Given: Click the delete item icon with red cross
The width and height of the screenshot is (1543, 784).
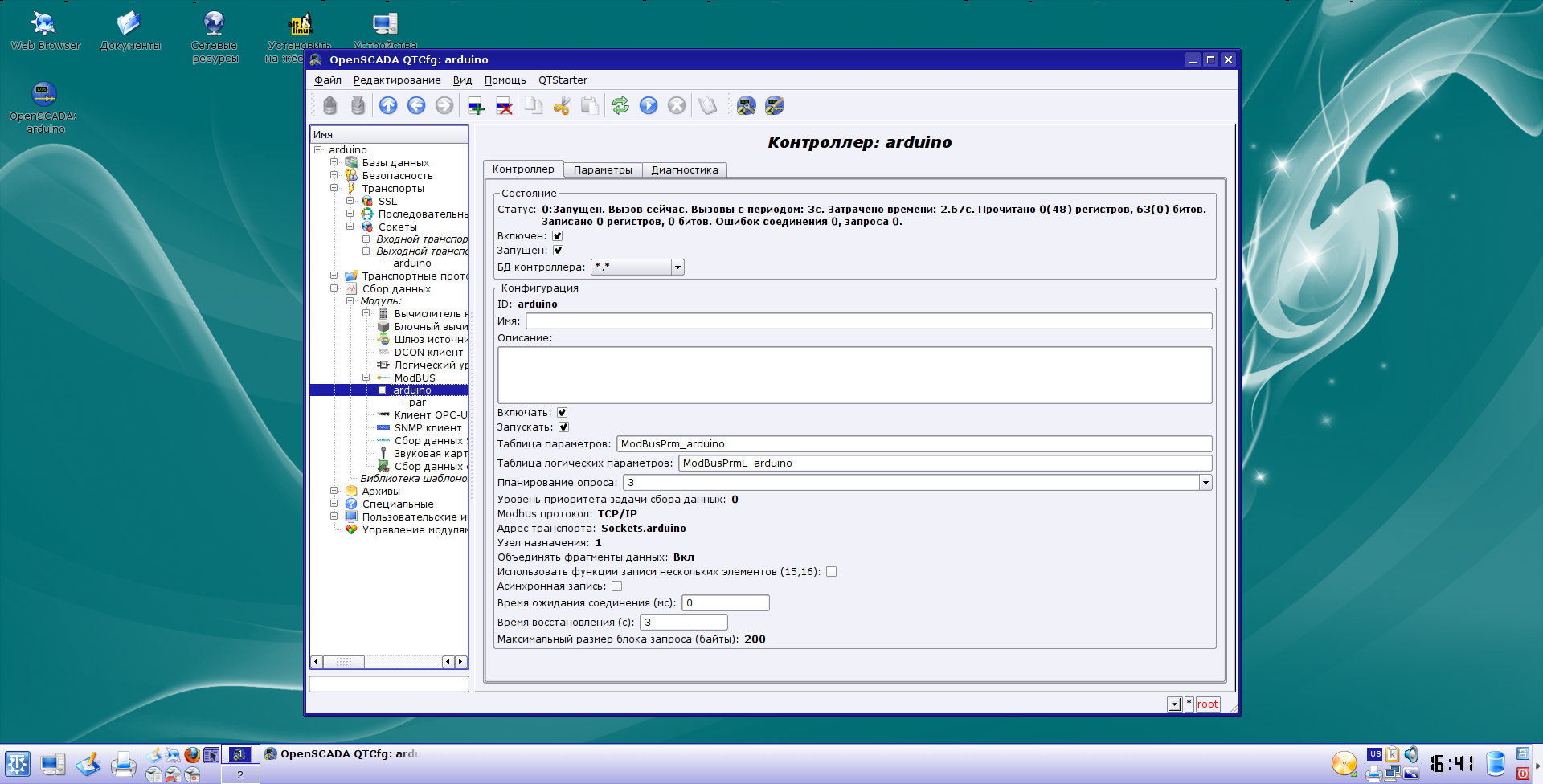Looking at the screenshot, I should 504,105.
